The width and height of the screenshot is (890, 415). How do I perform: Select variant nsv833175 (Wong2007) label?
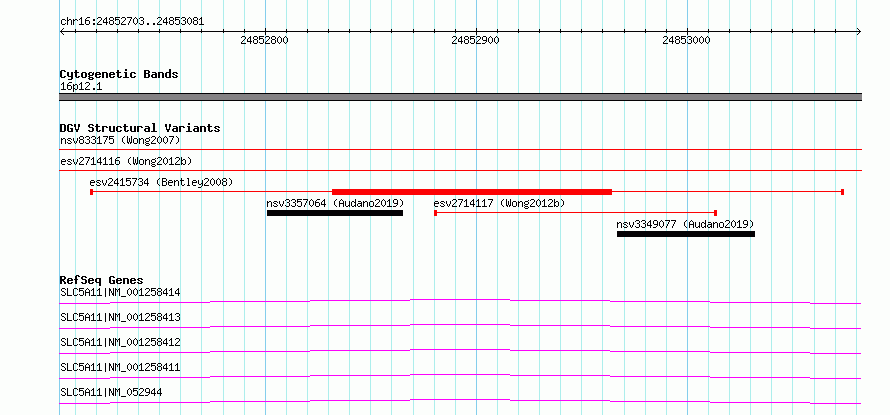pyautogui.click(x=120, y=140)
